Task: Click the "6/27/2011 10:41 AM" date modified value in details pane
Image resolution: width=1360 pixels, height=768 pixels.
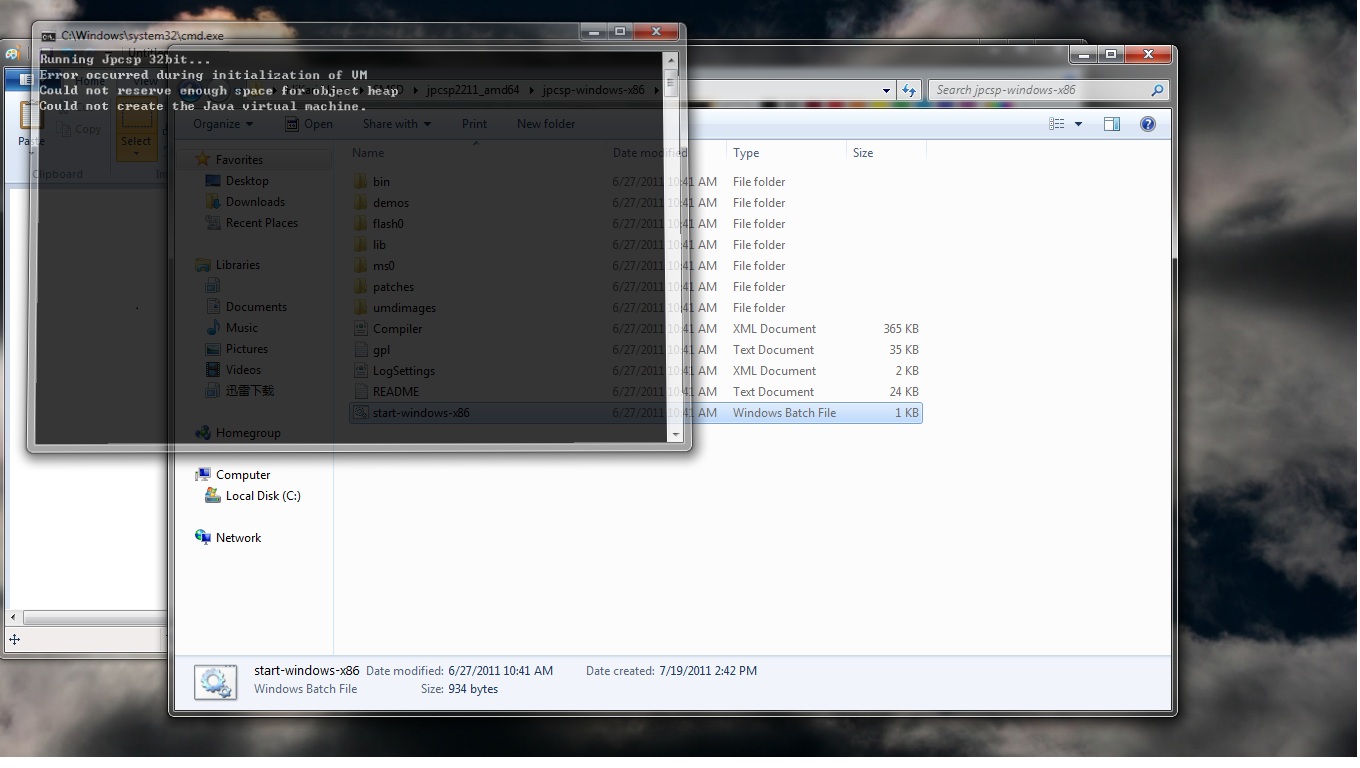Action: 500,671
